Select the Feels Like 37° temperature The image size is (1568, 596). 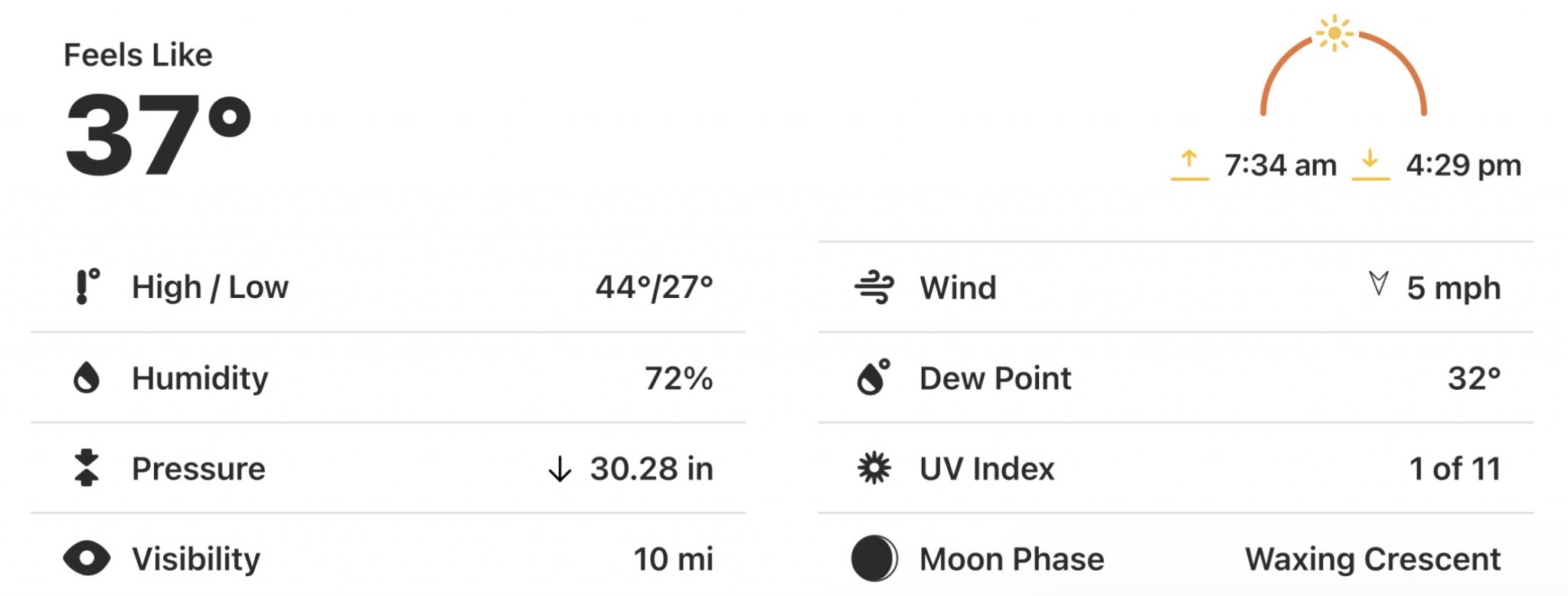point(158,135)
